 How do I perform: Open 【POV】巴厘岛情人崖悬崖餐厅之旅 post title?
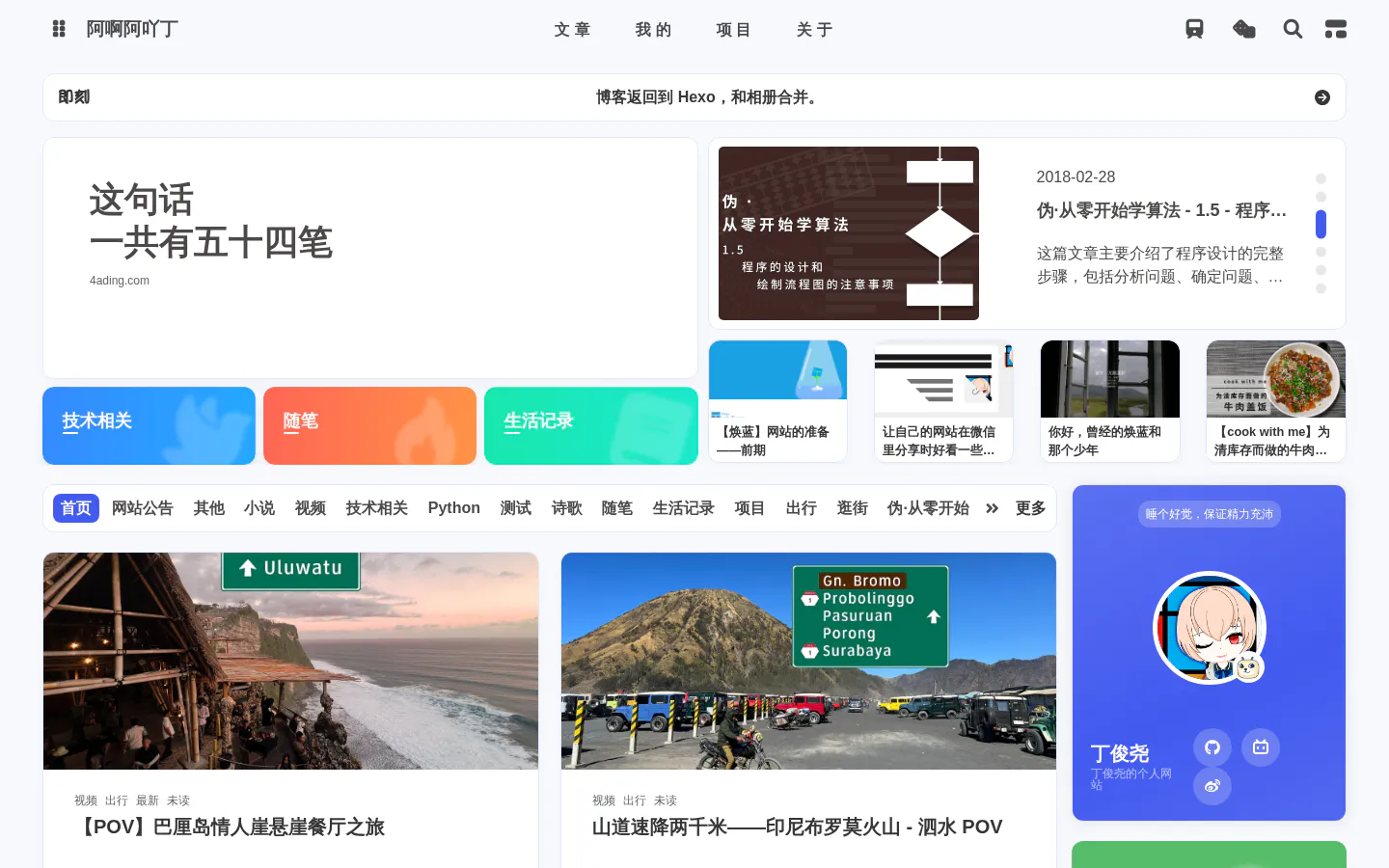click(230, 827)
